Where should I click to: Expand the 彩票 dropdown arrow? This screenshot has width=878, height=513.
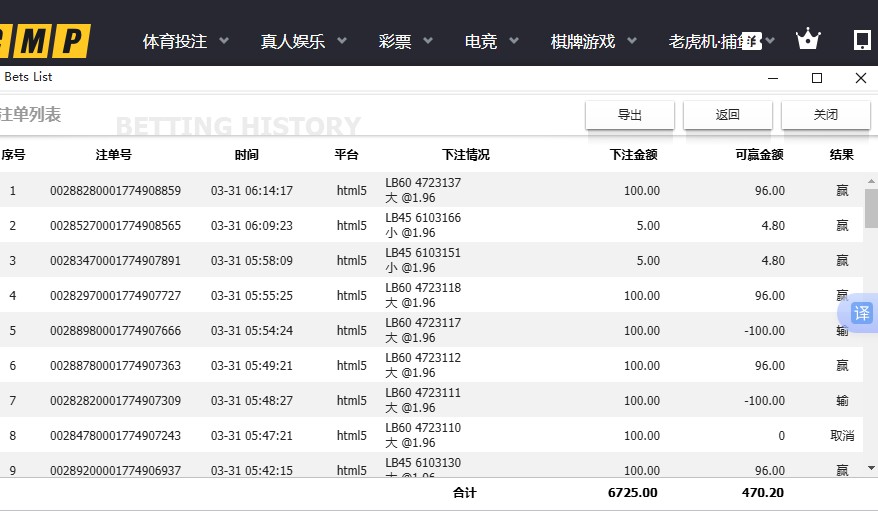428,42
